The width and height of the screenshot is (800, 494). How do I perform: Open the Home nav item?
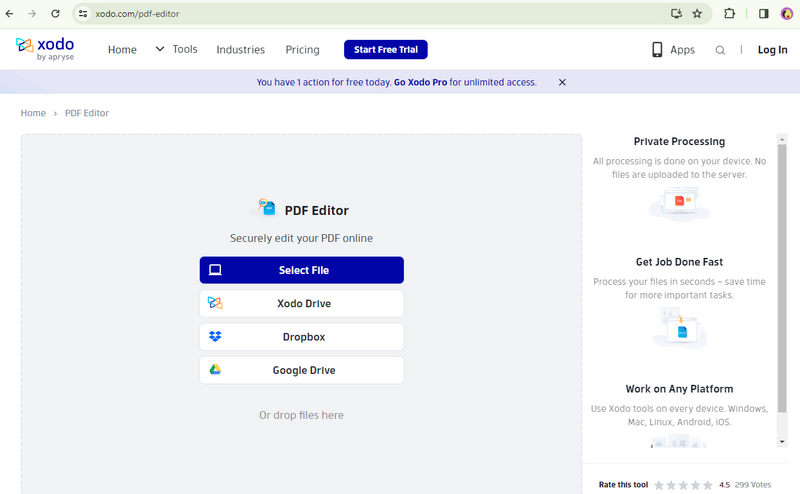(122, 50)
